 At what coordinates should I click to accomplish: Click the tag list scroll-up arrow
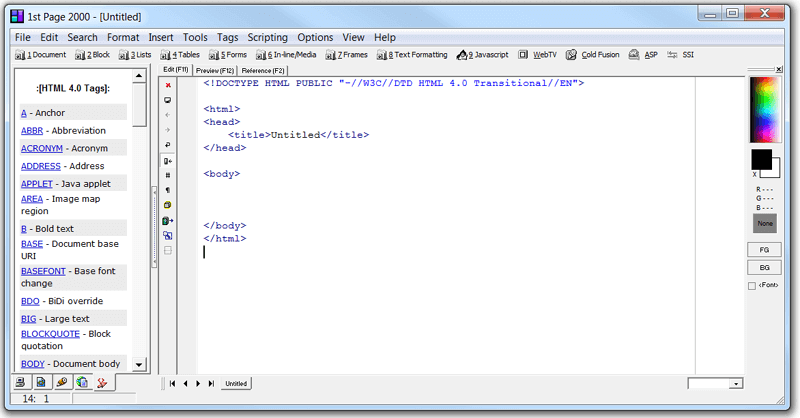pos(139,76)
